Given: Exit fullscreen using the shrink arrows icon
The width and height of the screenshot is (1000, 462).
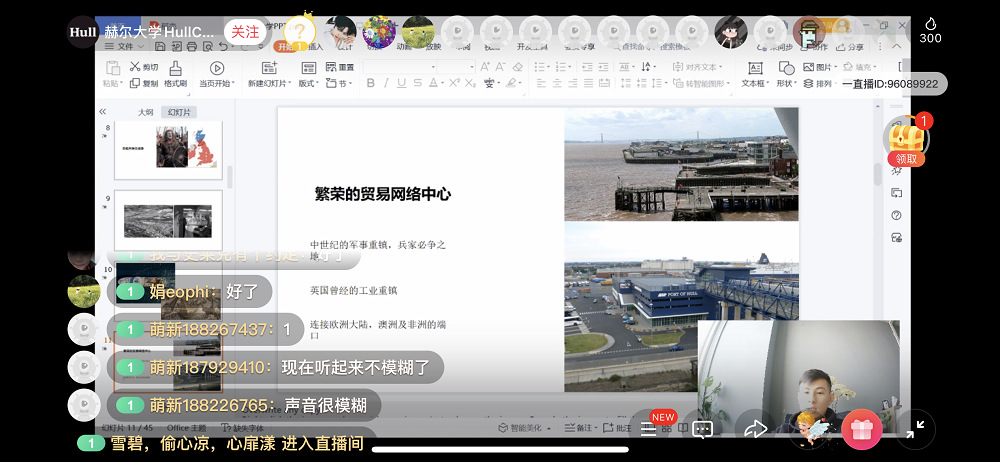Looking at the screenshot, I should (x=915, y=429).
